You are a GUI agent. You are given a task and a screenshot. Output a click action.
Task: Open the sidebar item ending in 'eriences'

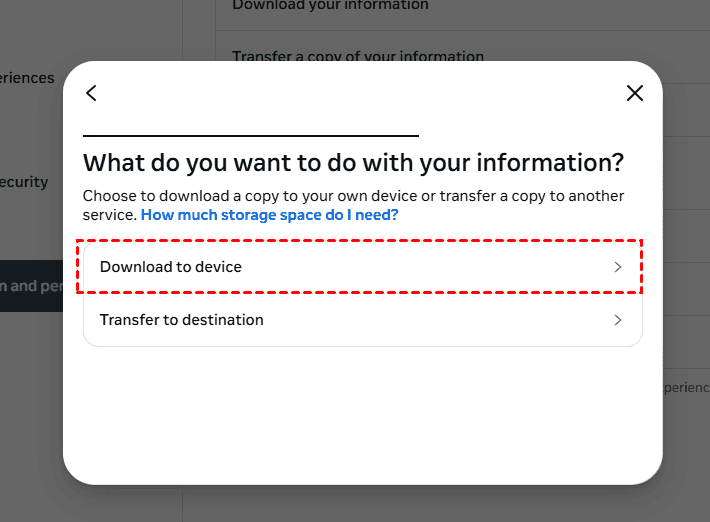(x=28, y=78)
